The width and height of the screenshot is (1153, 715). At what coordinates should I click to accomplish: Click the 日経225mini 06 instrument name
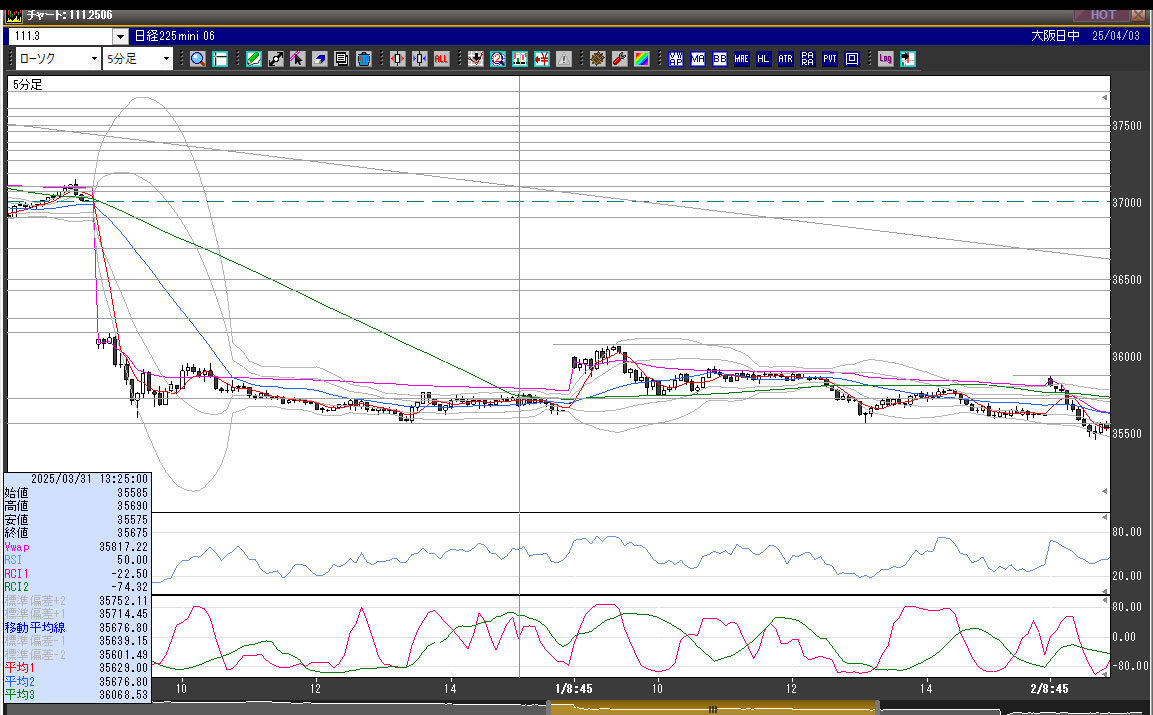(x=175, y=36)
